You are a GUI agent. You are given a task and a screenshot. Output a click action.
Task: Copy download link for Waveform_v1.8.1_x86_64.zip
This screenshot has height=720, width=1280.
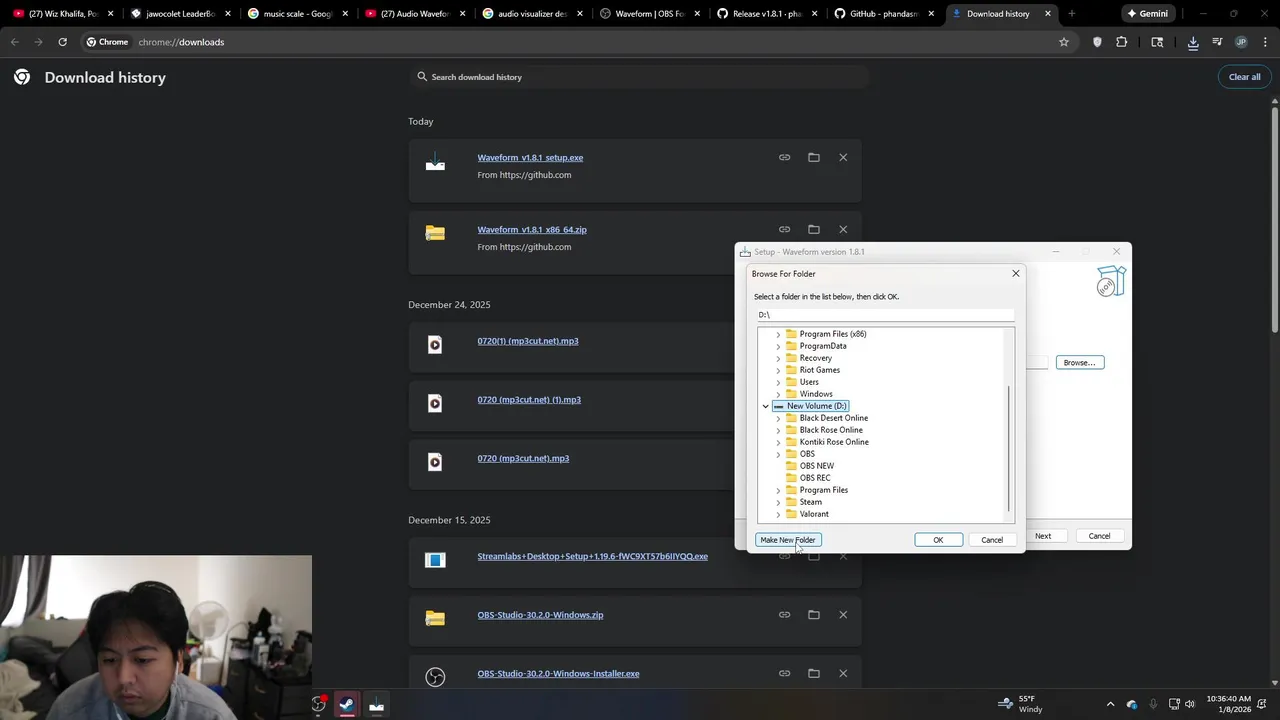click(x=785, y=229)
